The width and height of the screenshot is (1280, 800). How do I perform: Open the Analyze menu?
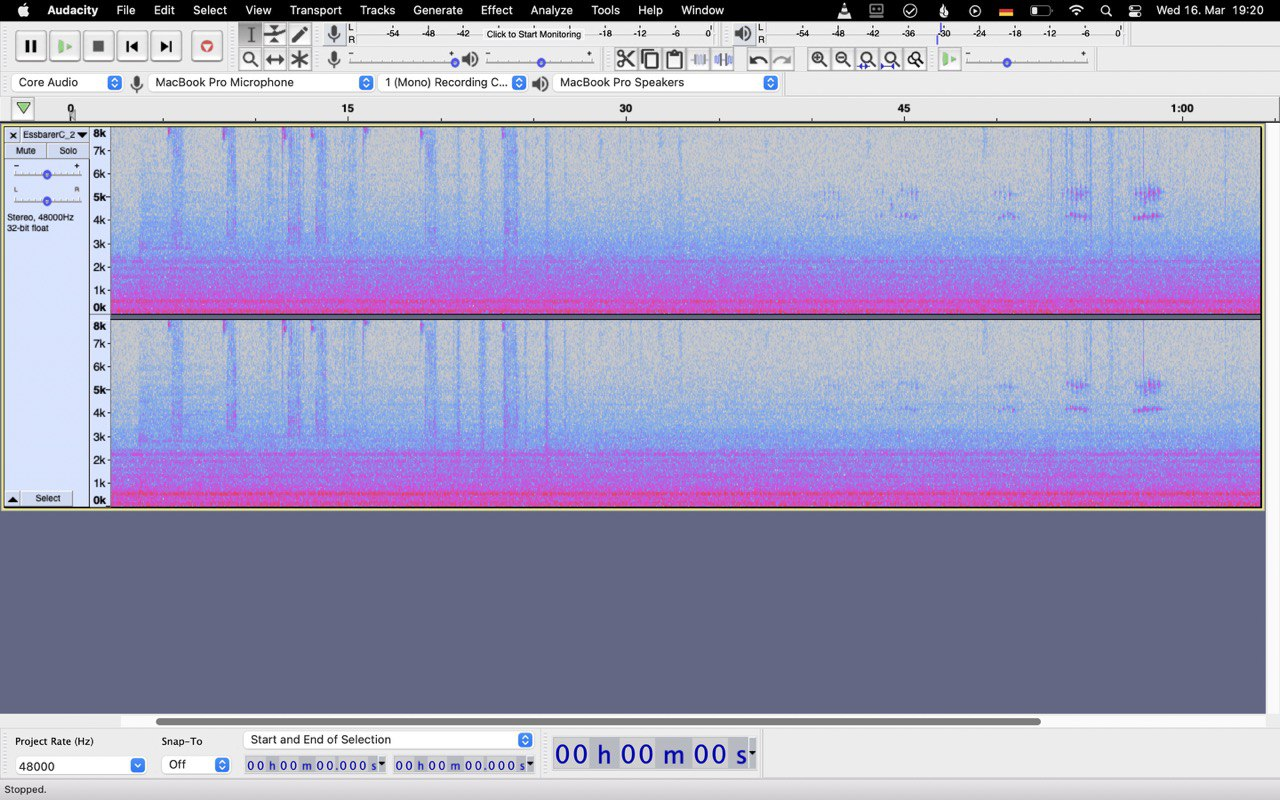(551, 10)
